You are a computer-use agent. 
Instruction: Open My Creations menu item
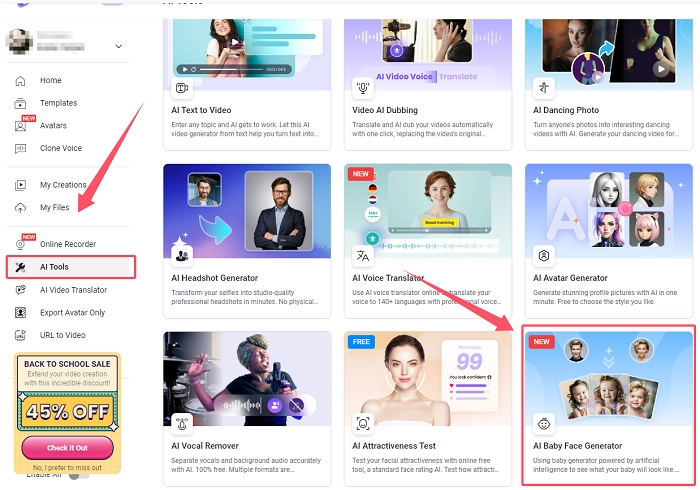[63, 185]
